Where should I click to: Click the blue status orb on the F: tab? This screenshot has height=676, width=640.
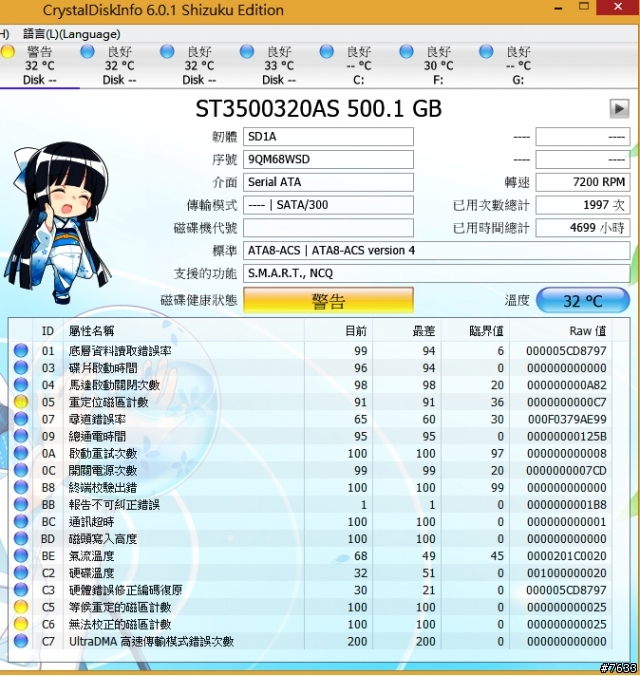click(x=406, y=51)
